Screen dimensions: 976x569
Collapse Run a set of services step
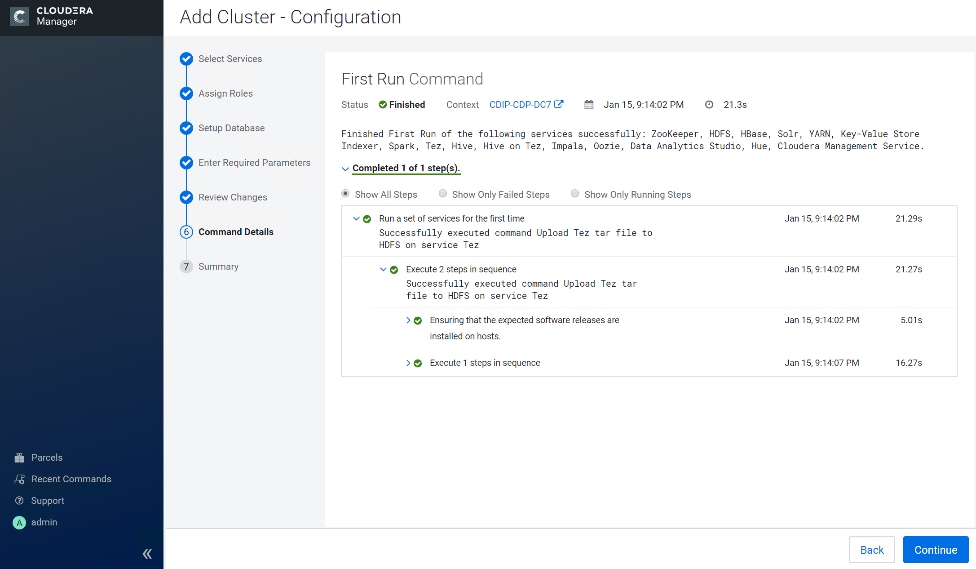(x=356, y=219)
